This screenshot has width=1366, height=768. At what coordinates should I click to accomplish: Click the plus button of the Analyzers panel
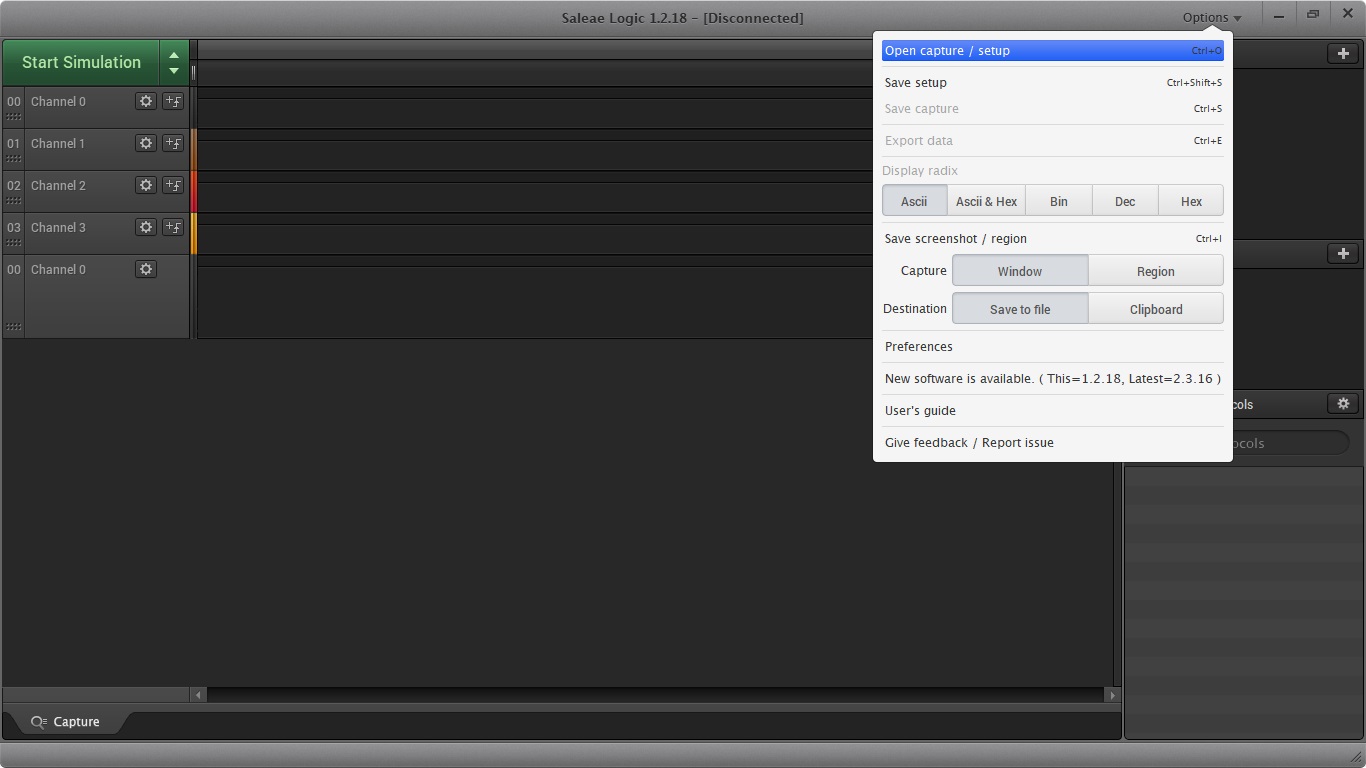[1343, 253]
